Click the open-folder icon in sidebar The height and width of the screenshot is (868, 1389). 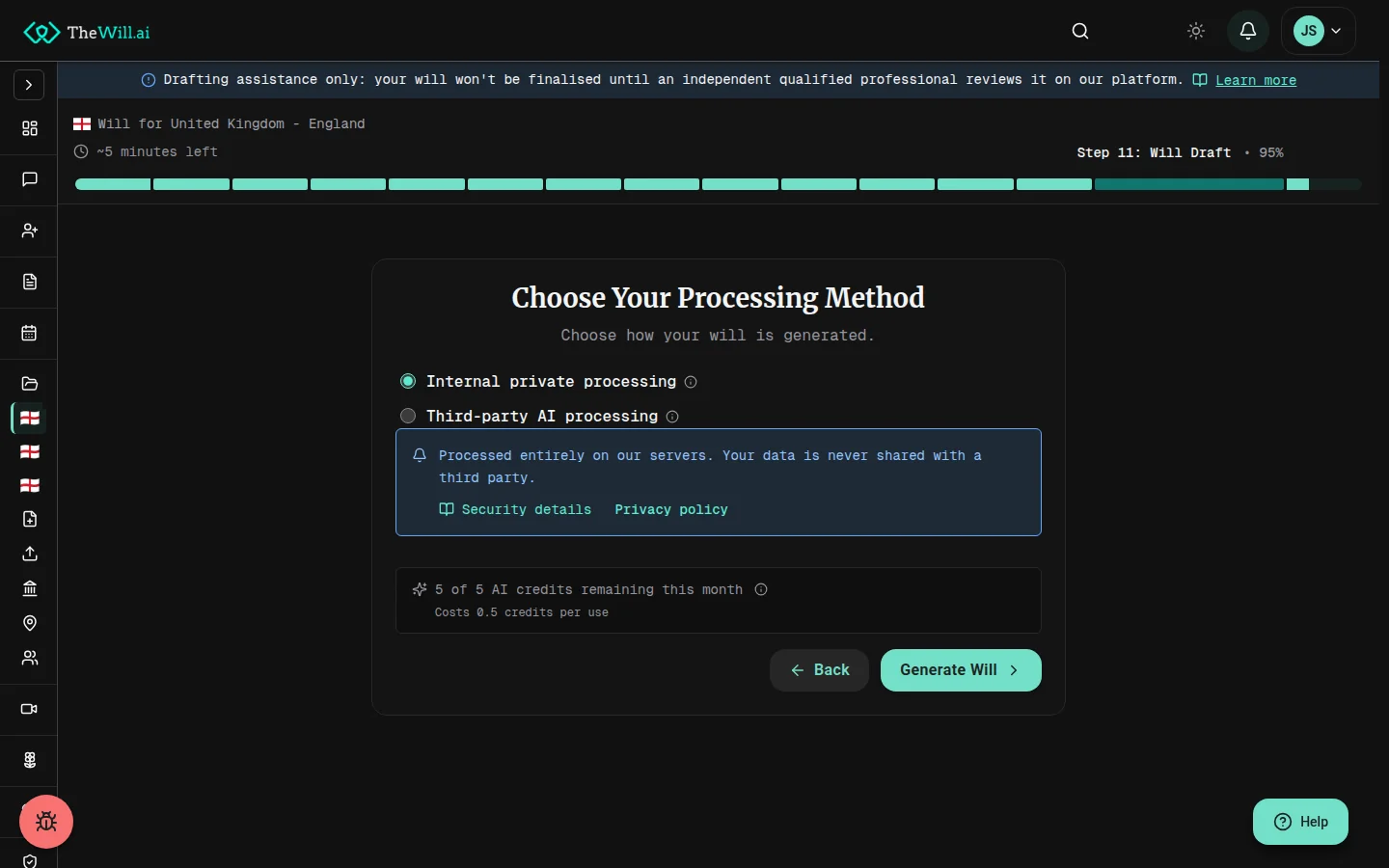tap(30, 384)
